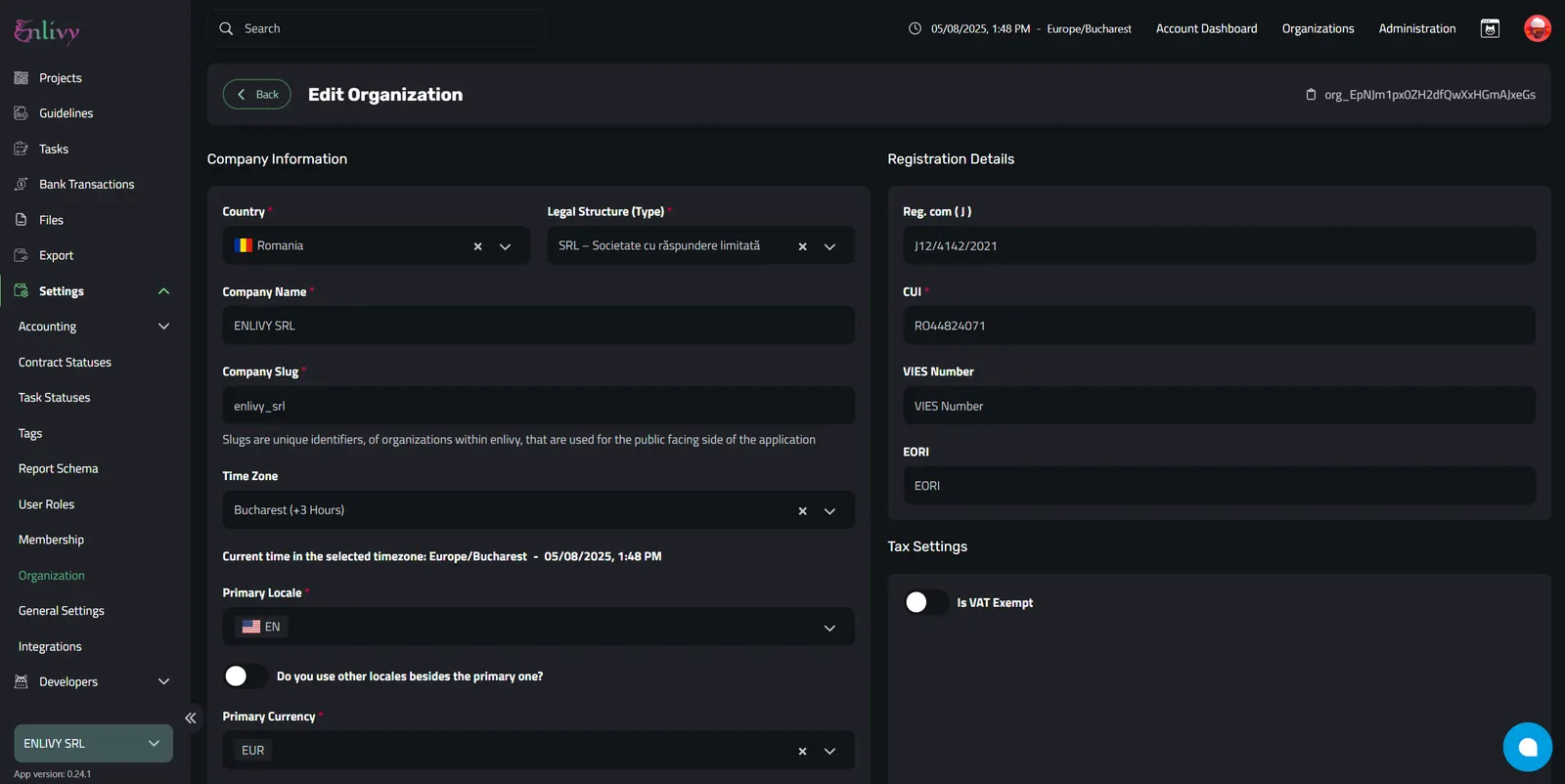Screen dimensions: 1565x784
Task: Click the Company Name field
Action: click(538, 326)
